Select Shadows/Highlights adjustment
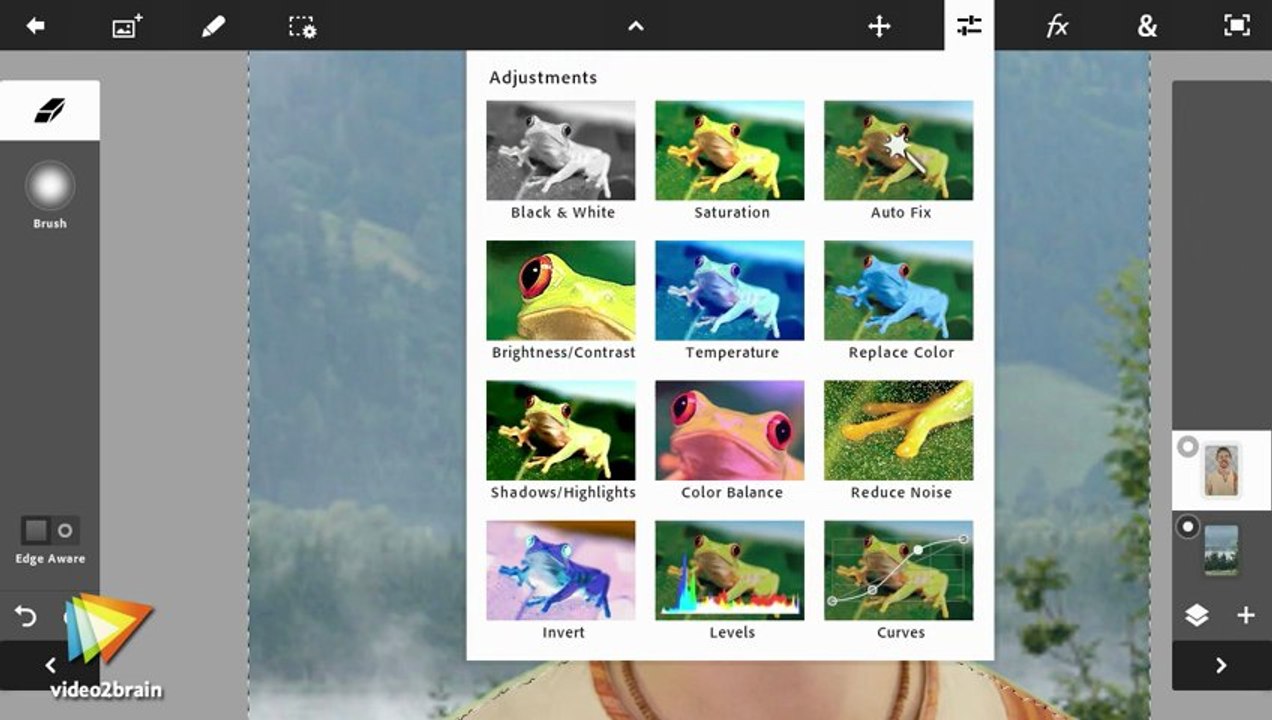 click(561, 440)
